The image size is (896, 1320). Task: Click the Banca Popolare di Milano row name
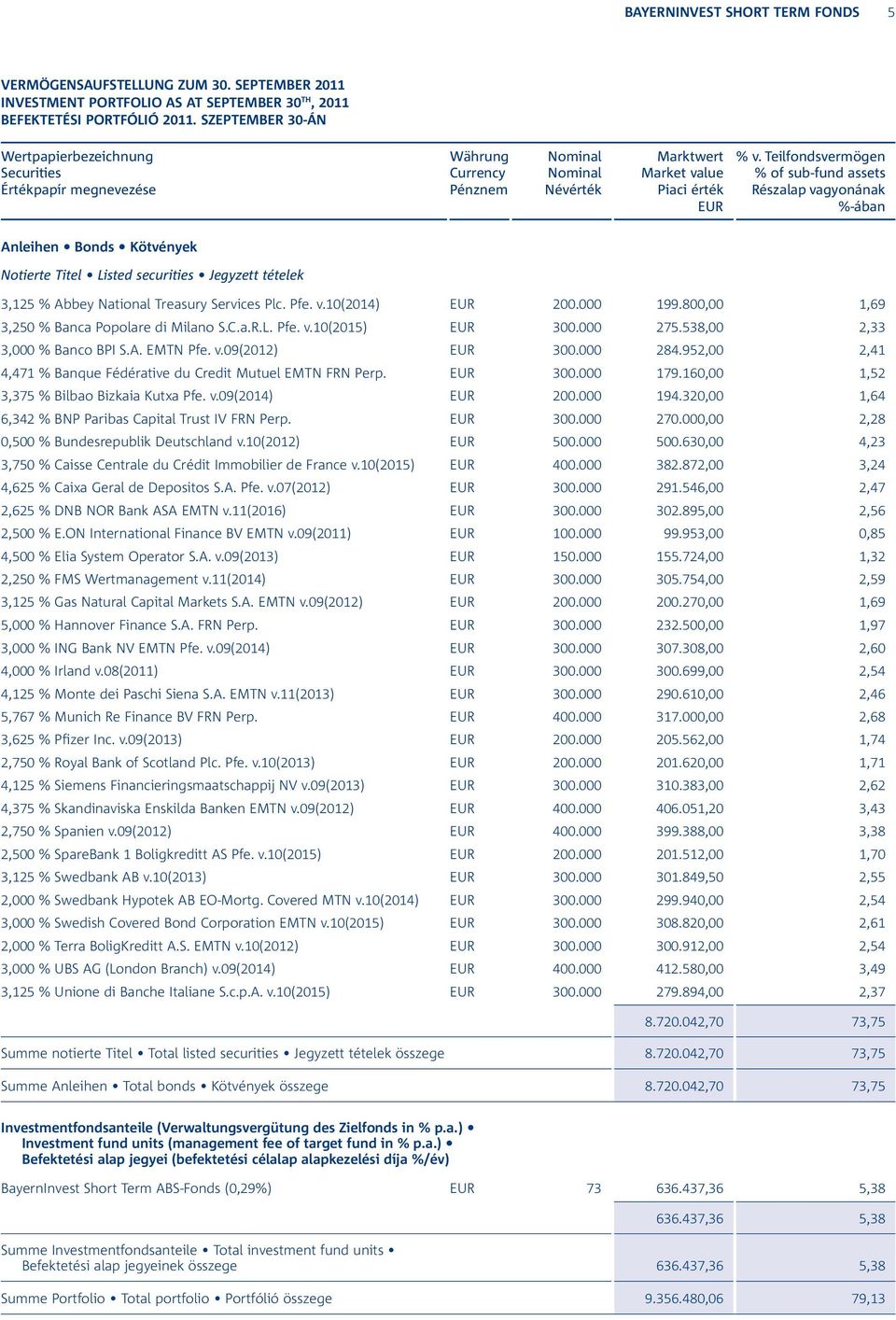point(184,328)
